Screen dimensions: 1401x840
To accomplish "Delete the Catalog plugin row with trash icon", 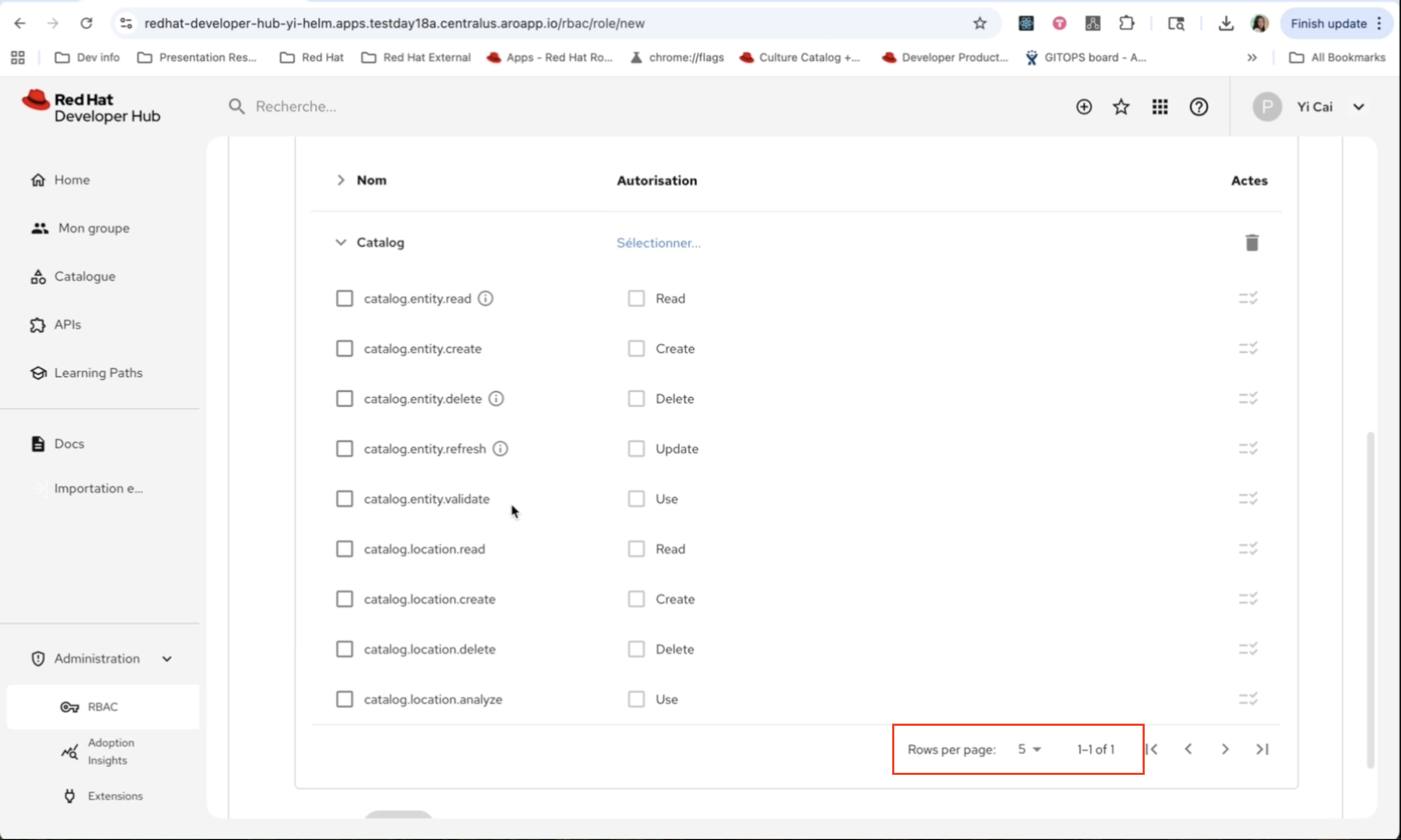I will [1252, 243].
